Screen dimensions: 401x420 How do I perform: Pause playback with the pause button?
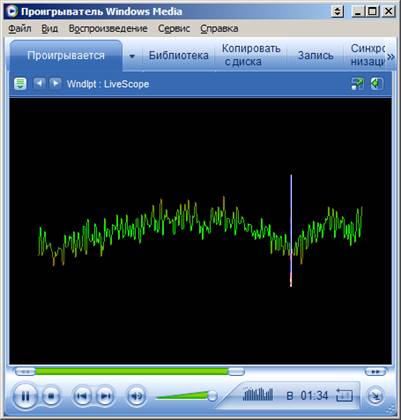pos(25,396)
